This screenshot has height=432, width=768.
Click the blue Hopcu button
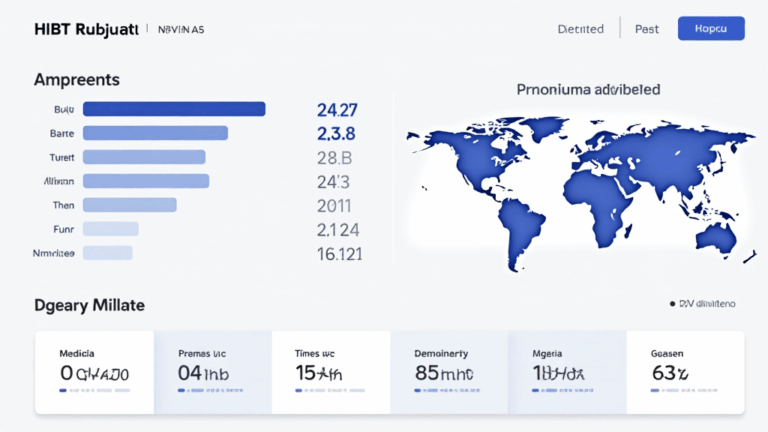click(710, 28)
